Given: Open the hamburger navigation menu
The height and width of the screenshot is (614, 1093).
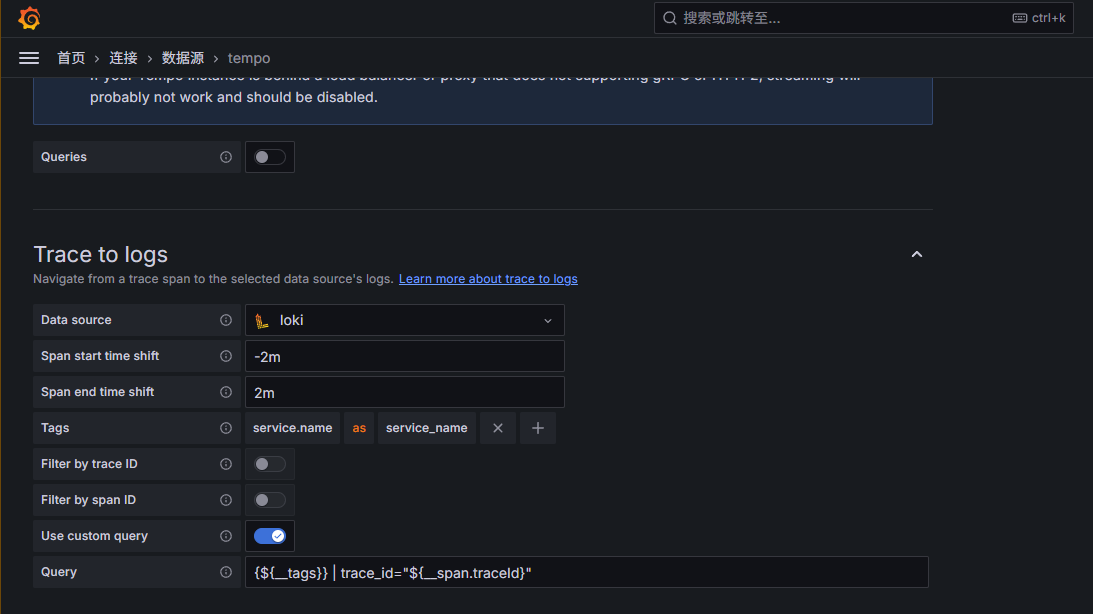Looking at the screenshot, I should (x=29, y=58).
